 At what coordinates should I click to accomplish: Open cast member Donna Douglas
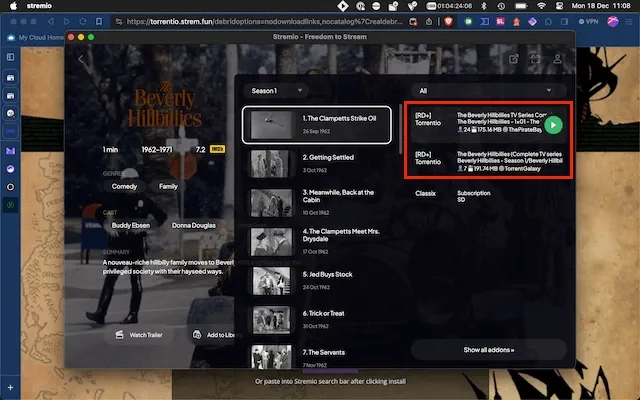click(x=193, y=226)
